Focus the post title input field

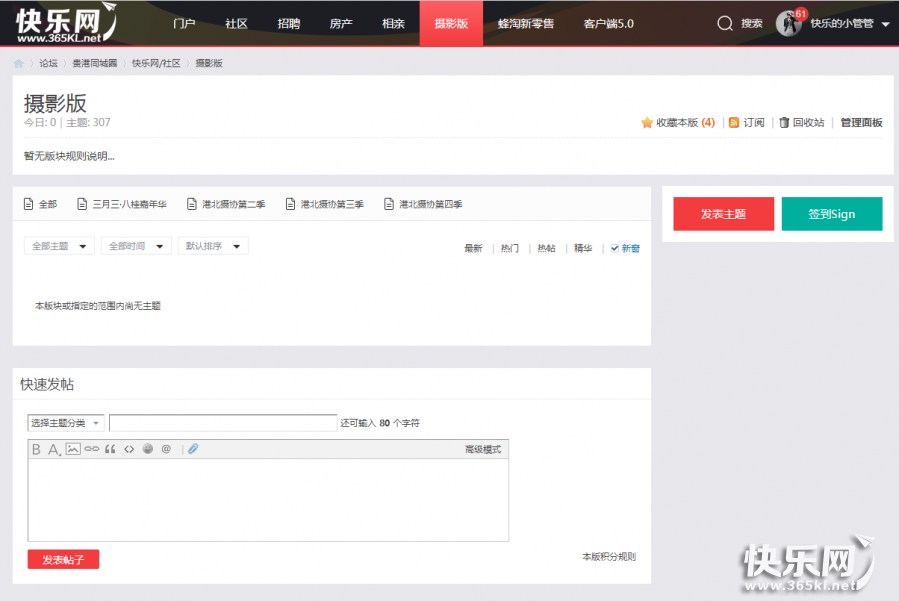tap(223, 423)
